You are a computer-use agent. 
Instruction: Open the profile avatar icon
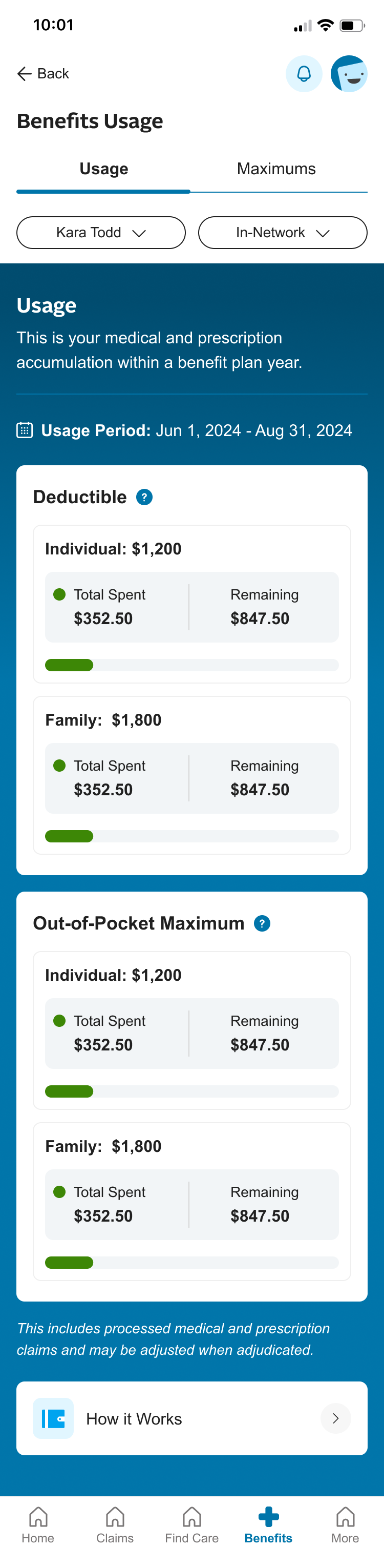pyautogui.click(x=349, y=74)
